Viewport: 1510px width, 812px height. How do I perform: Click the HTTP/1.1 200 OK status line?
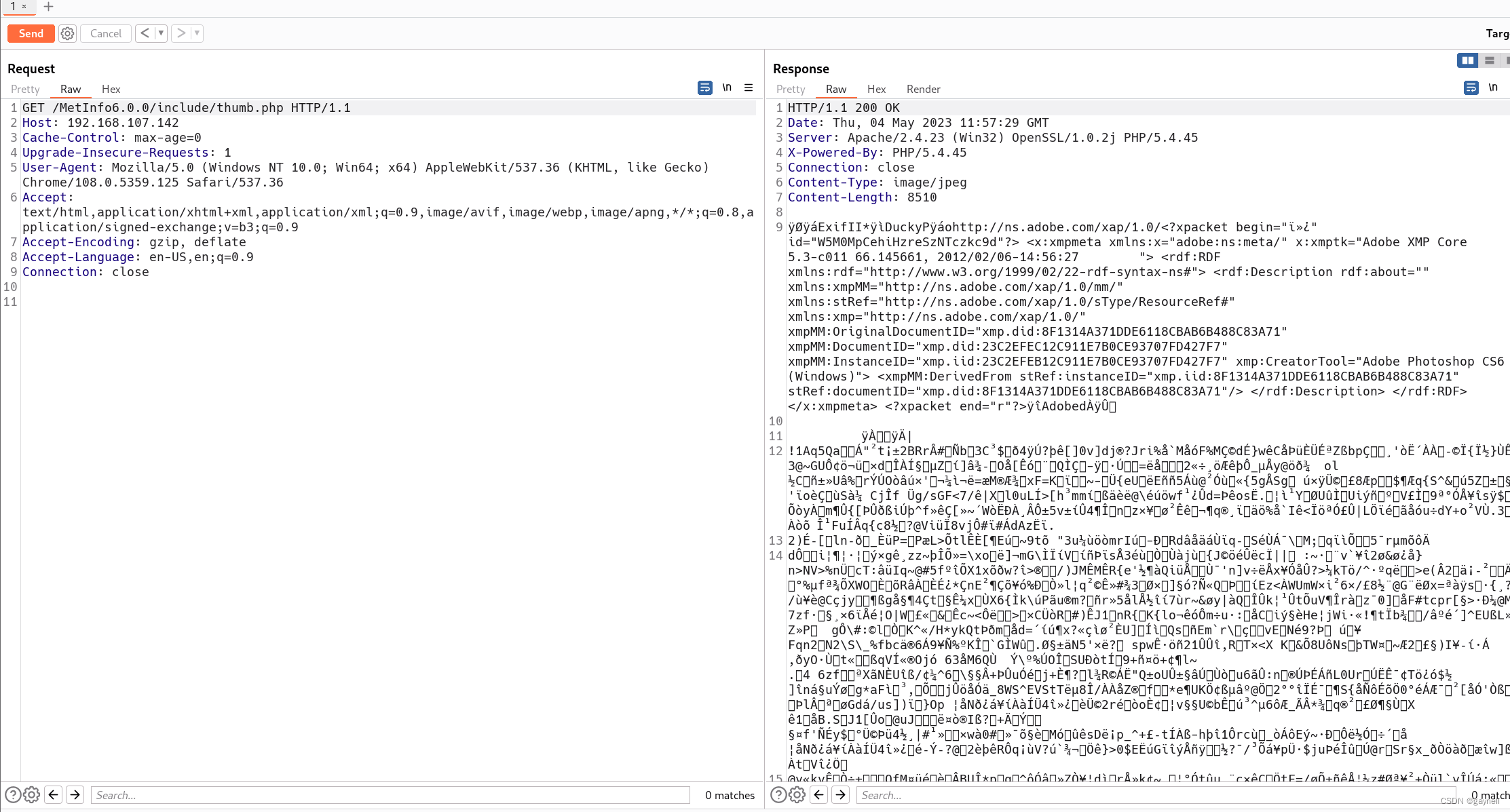tap(844, 108)
